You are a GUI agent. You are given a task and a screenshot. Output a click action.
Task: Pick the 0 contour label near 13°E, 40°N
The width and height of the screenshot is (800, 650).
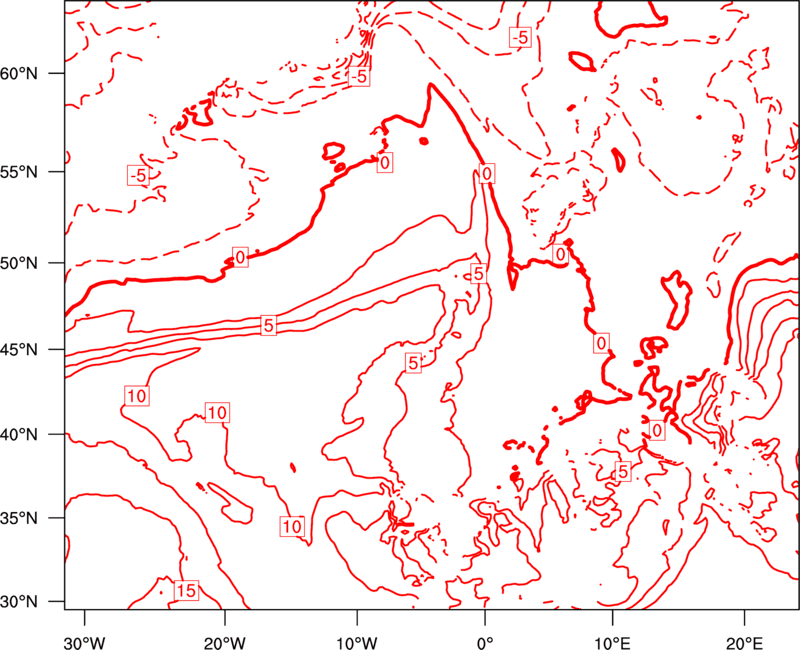point(657,431)
